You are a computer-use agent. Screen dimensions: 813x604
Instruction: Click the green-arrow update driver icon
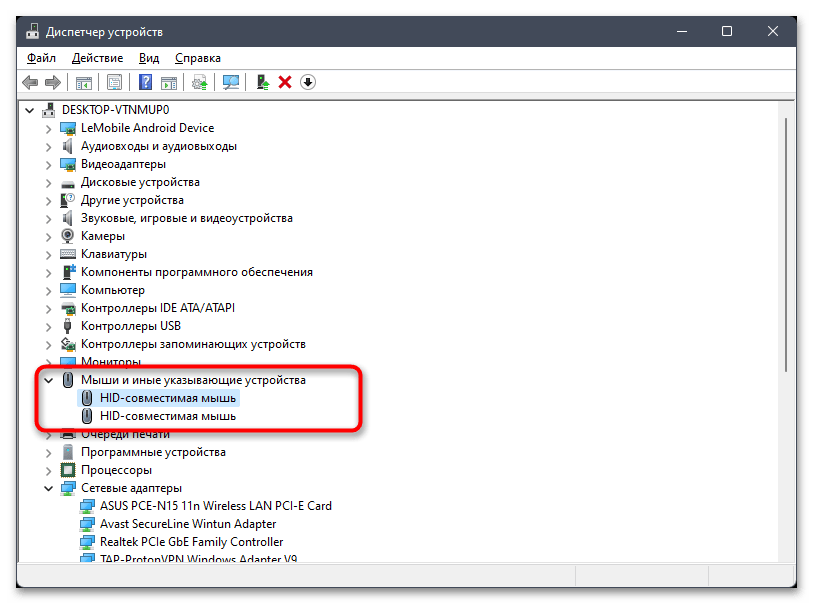(263, 82)
